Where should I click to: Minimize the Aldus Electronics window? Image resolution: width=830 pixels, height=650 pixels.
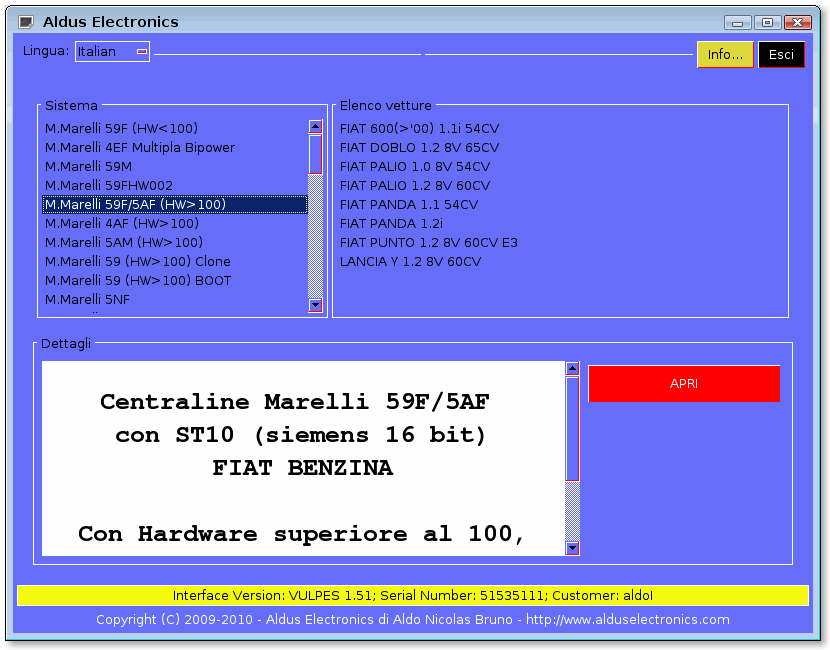[x=737, y=22]
